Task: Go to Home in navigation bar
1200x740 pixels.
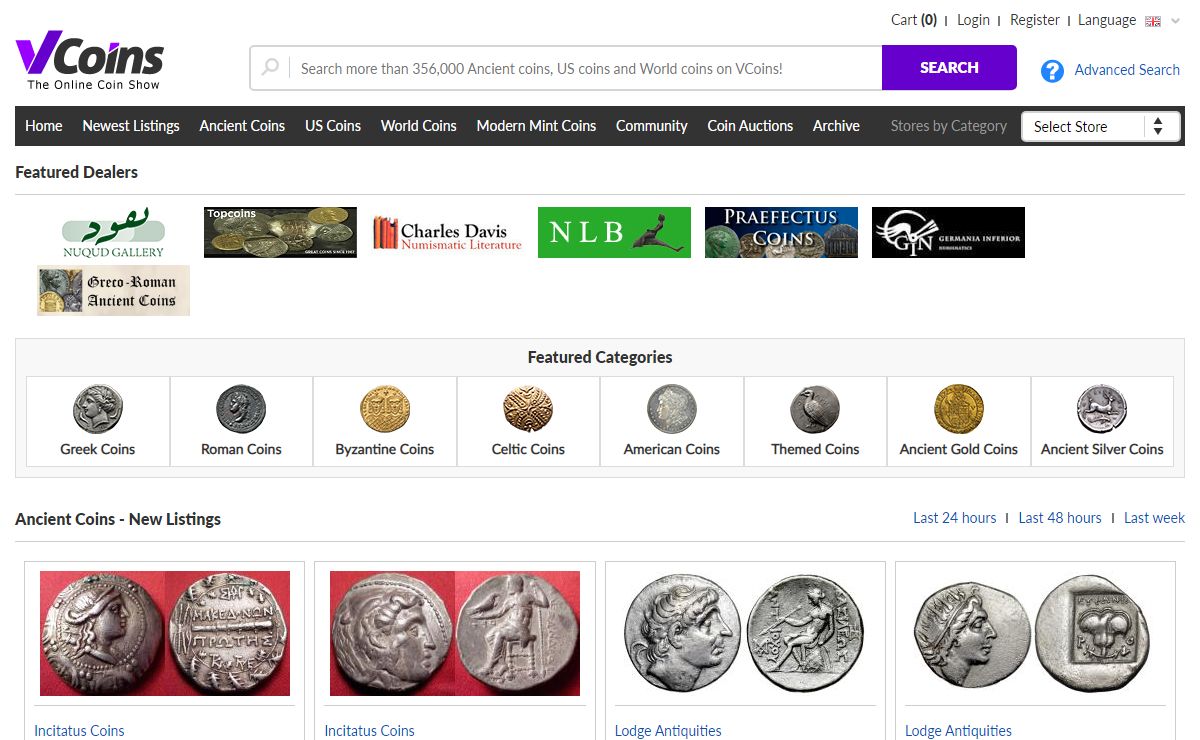Action: coord(44,126)
